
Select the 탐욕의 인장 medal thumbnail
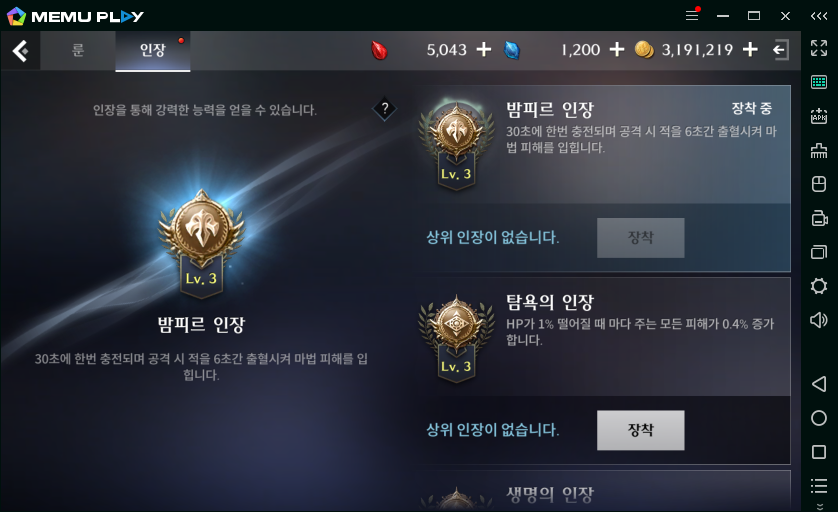pyautogui.click(x=456, y=338)
